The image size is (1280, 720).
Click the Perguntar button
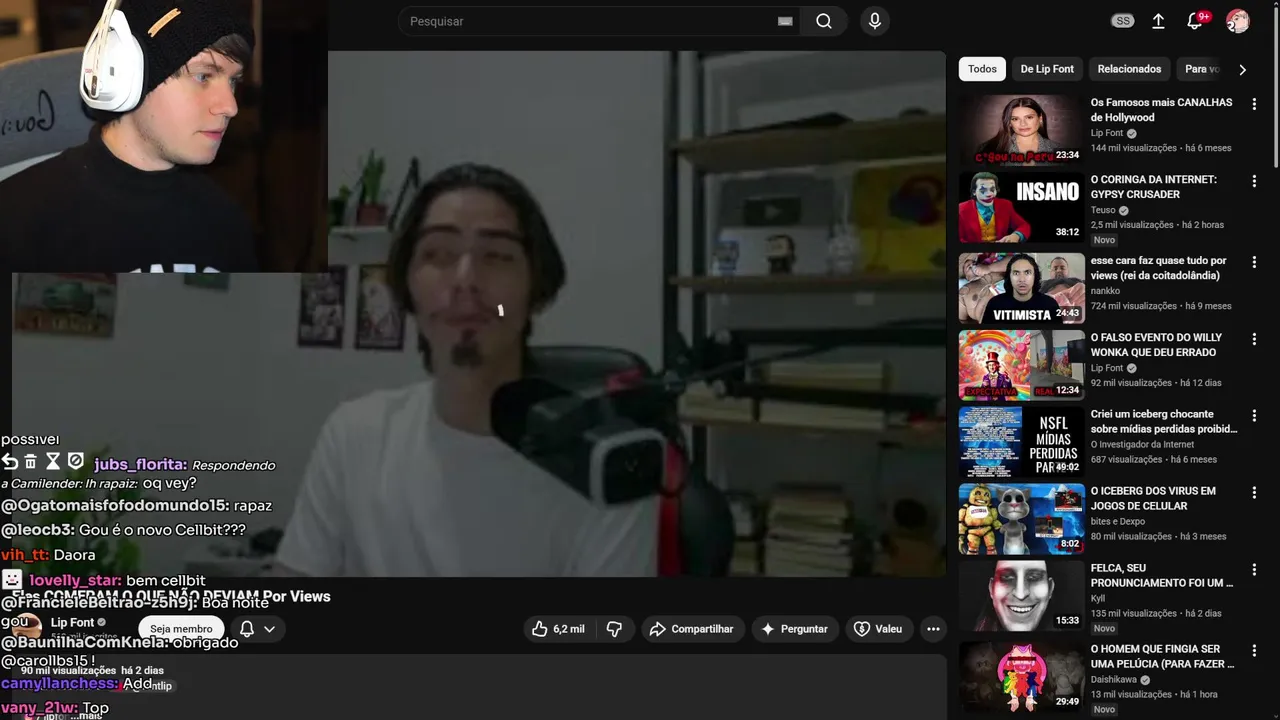pos(795,629)
